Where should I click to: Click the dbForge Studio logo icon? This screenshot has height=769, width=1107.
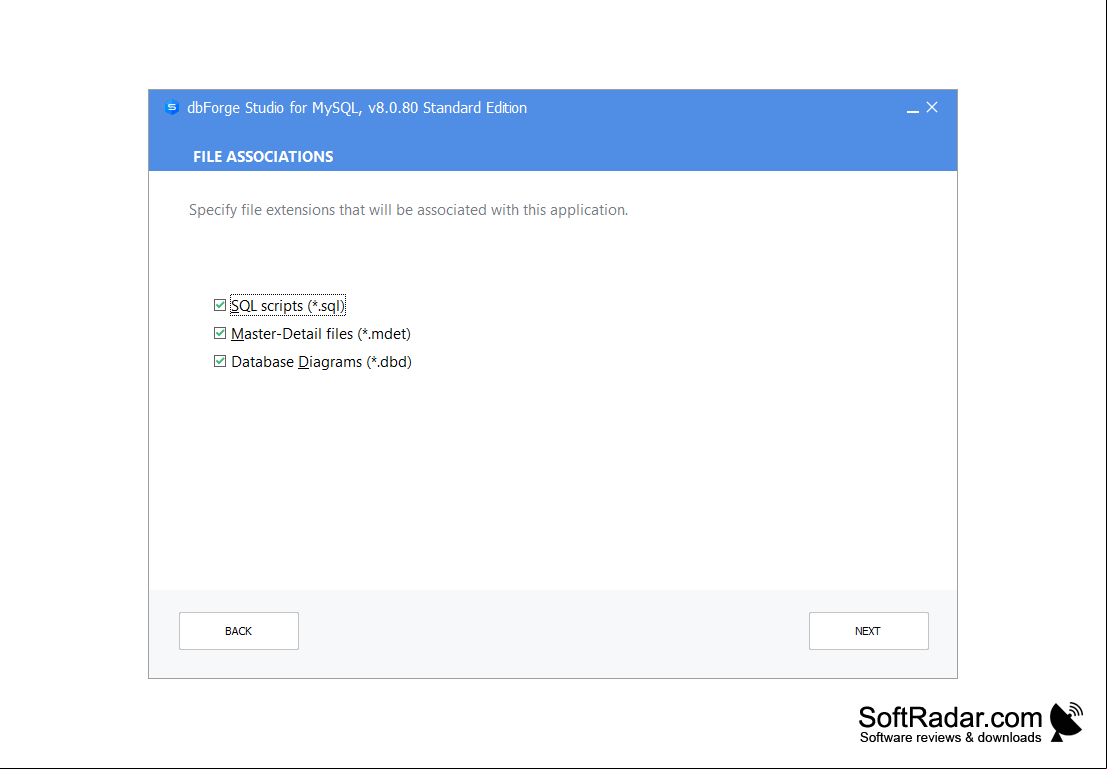click(172, 108)
